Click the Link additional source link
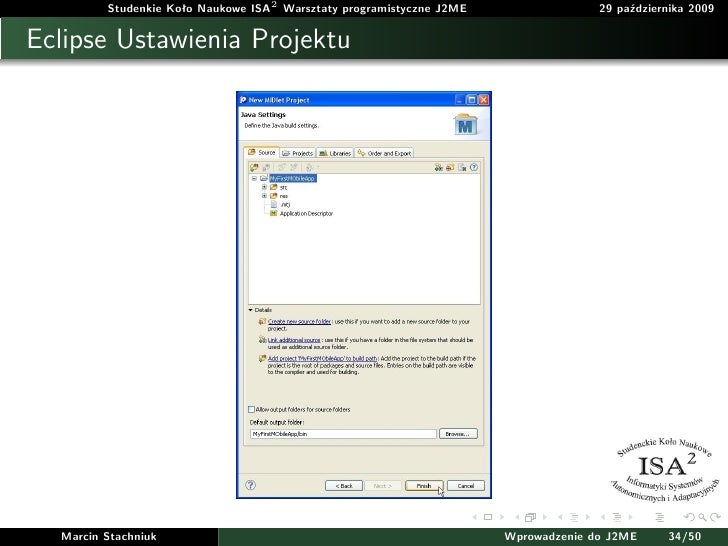 point(294,340)
